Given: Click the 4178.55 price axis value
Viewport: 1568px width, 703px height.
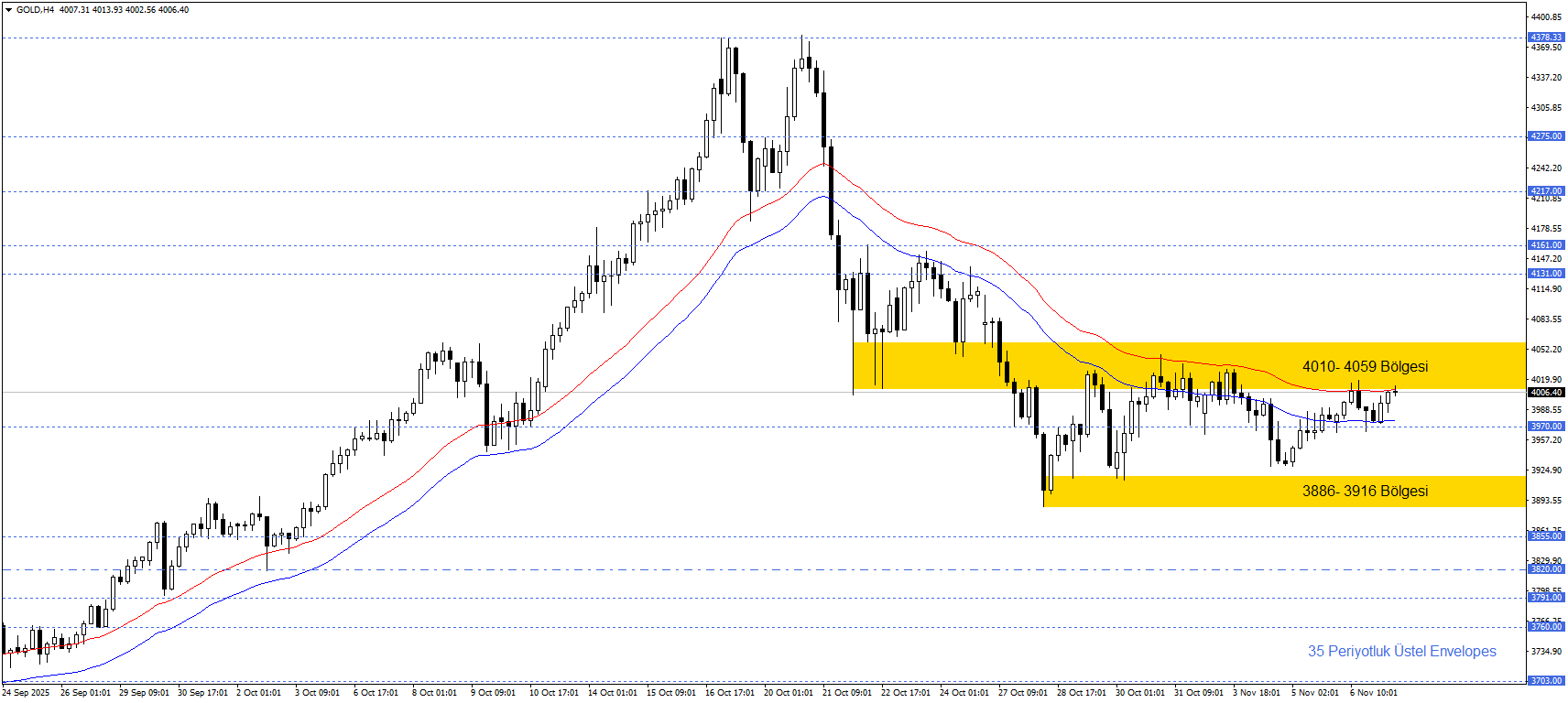Looking at the screenshot, I should [1546, 229].
